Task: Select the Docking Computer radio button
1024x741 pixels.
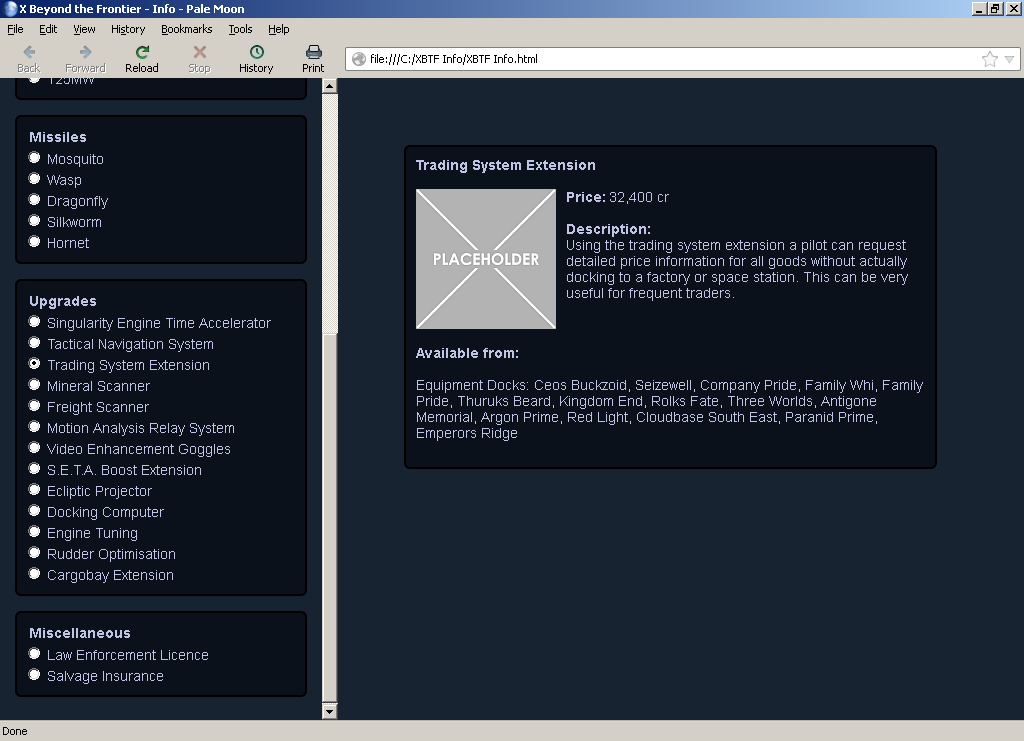Action: tap(35, 510)
